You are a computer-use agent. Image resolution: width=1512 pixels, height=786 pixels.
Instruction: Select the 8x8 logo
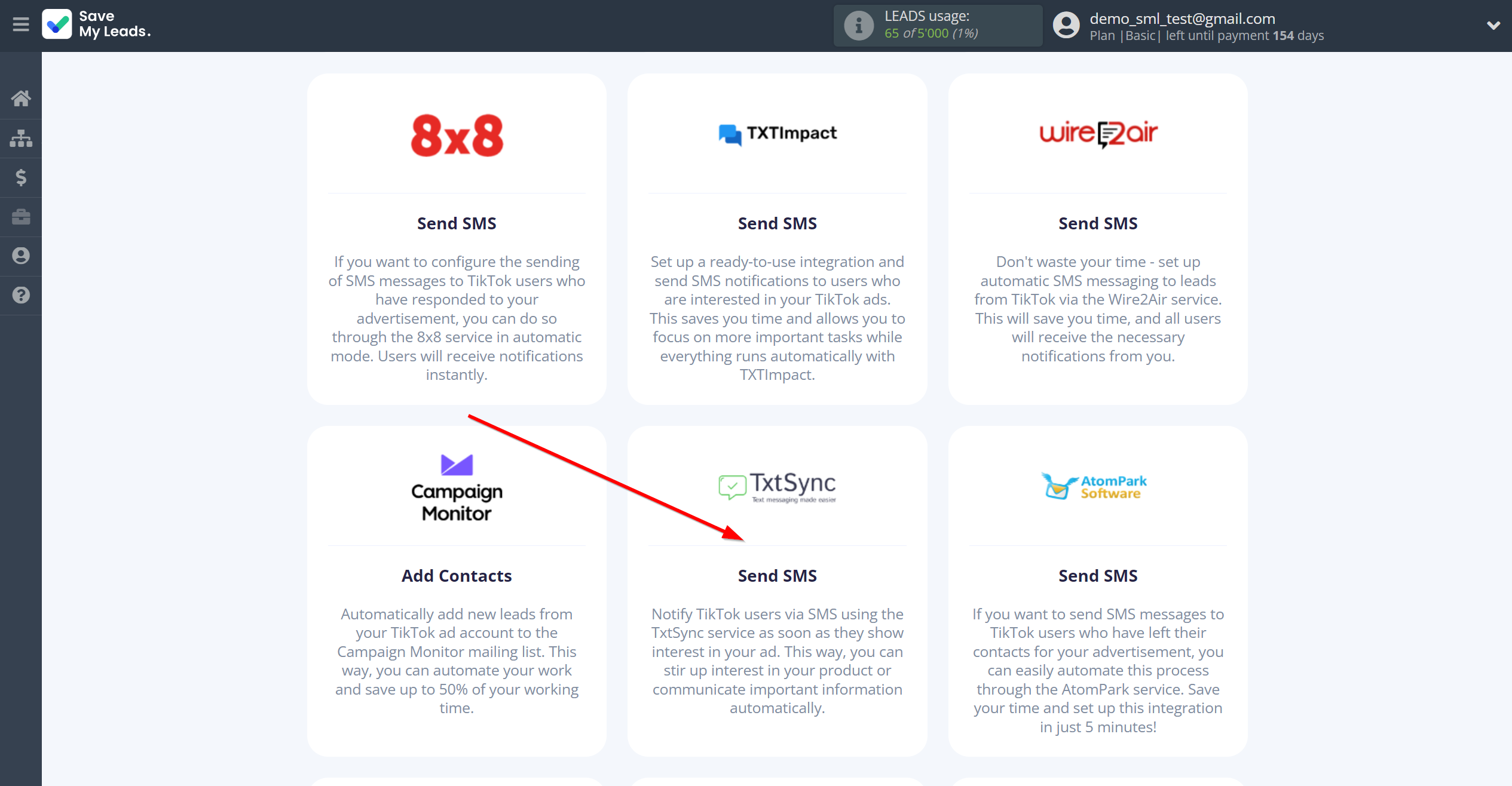pyautogui.click(x=457, y=135)
